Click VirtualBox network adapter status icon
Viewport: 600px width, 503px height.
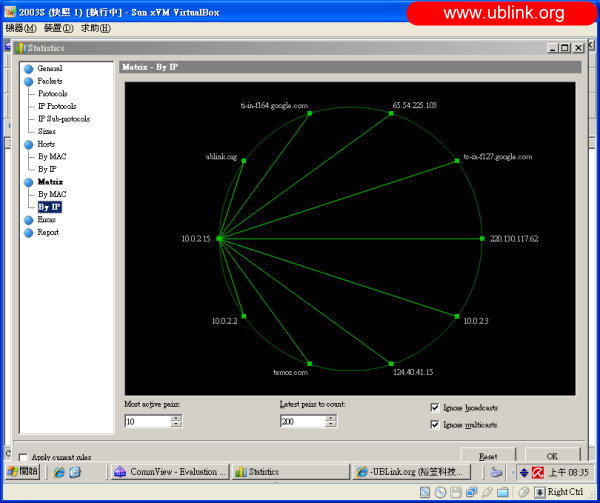point(471,492)
